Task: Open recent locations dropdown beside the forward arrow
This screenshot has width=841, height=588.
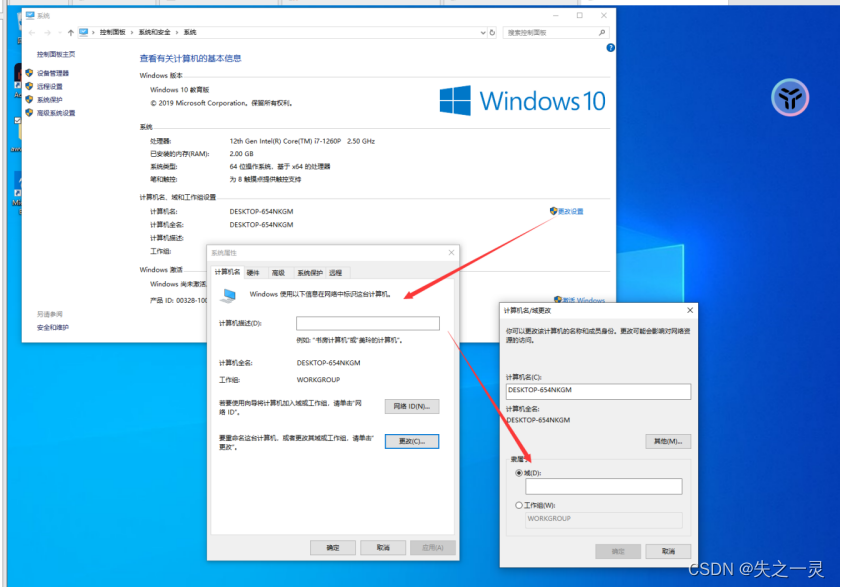Action: click(x=59, y=33)
